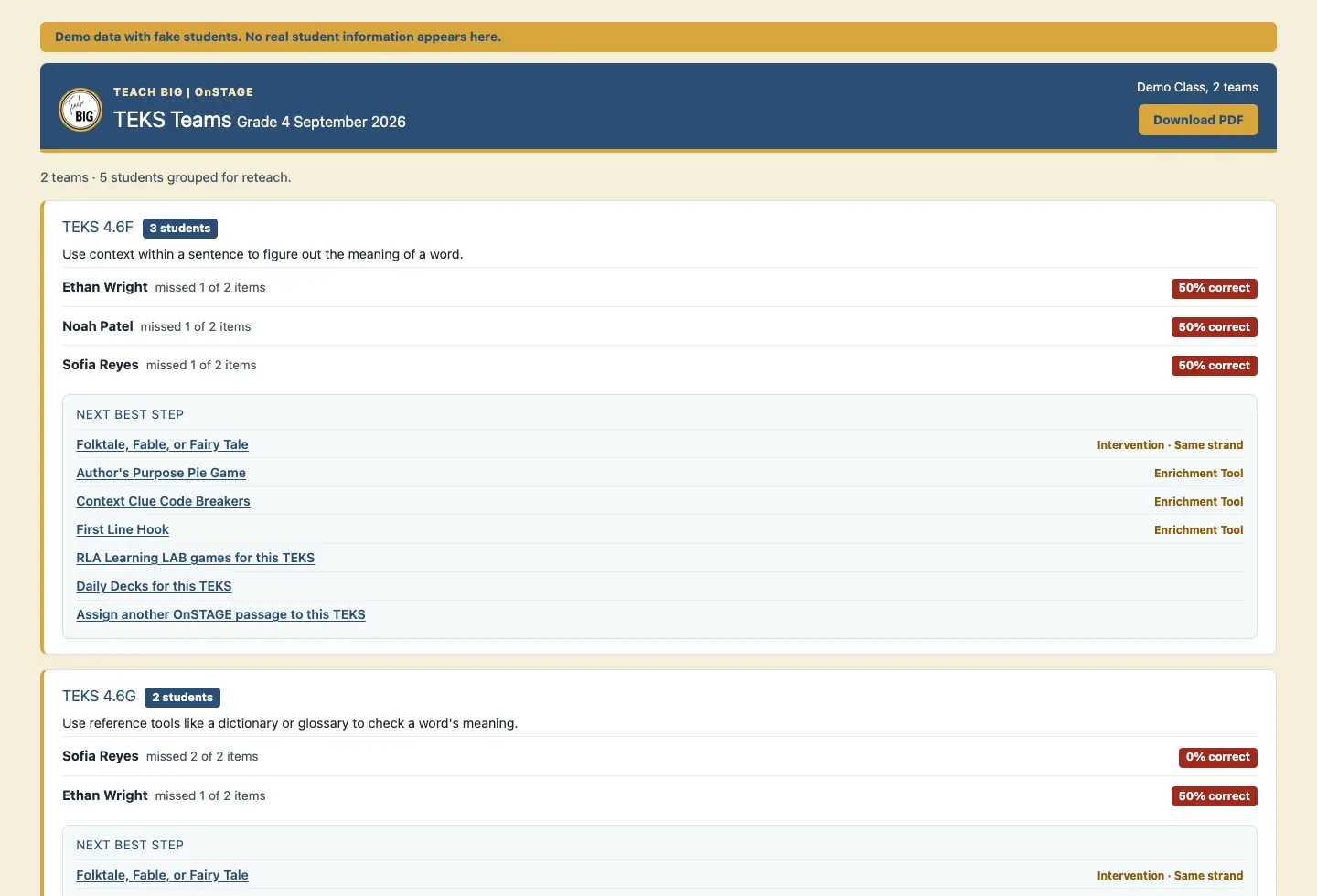Screen dimensions: 1317x896
Task: Click the reference tools TEKS description
Action: (290, 723)
